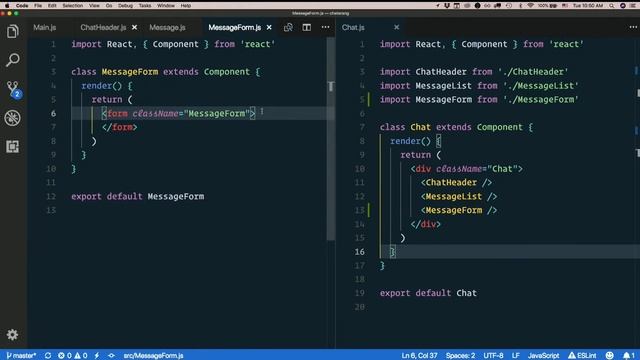Click the diamond status bar icon
The width and height of the screenshot is (640, 360).
coord(111,356)
